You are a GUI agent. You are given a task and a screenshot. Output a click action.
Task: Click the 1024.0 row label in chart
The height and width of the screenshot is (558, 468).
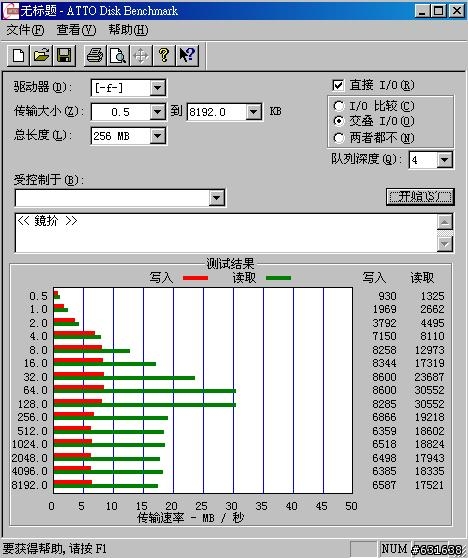tap(30, 444)
